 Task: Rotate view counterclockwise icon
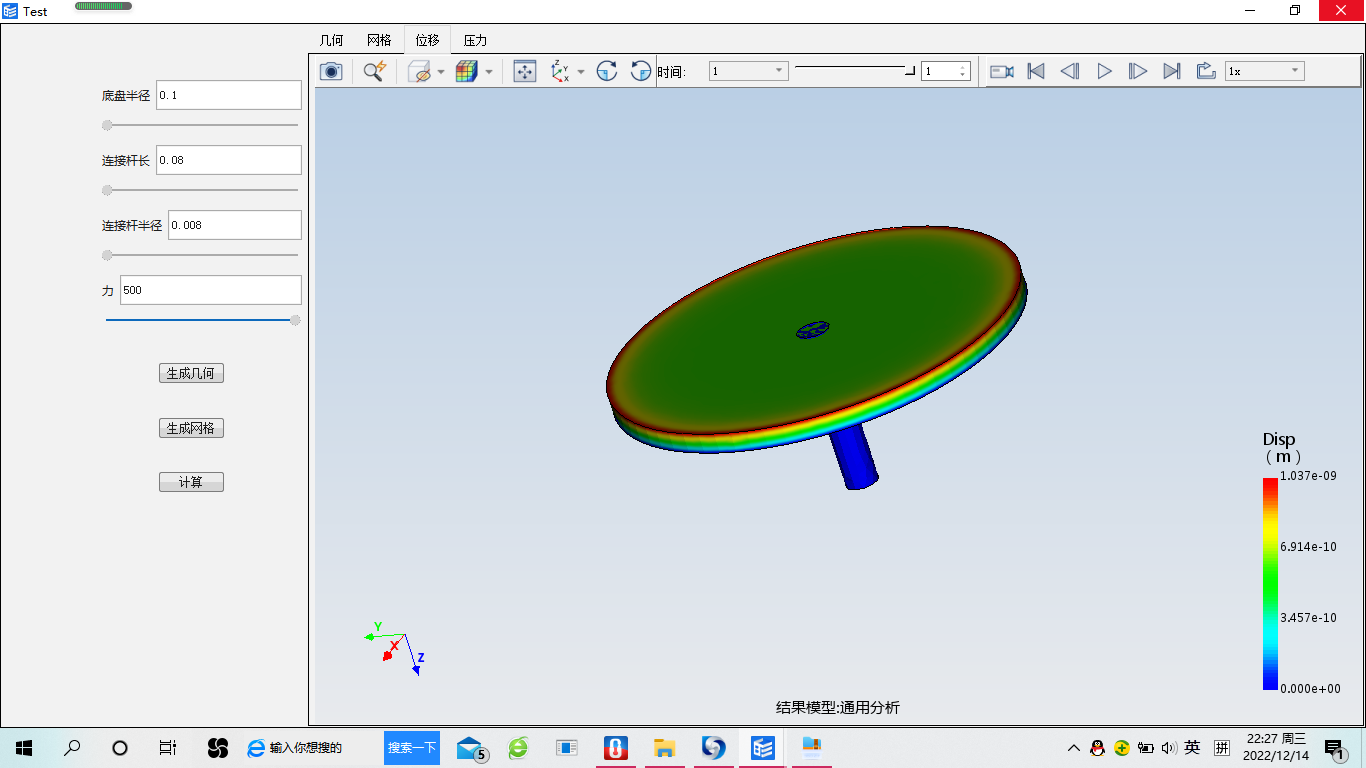coord(641,71)
